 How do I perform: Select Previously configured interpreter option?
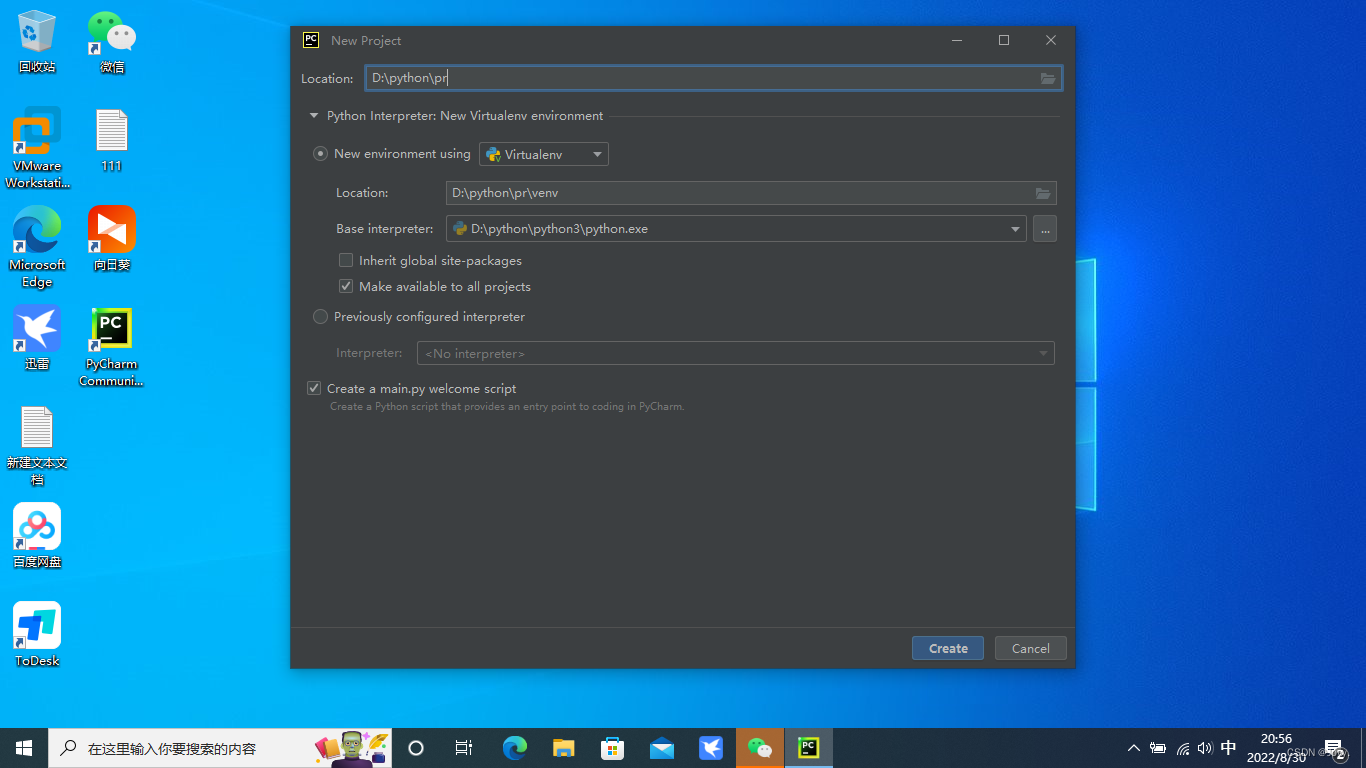(320, 316)
